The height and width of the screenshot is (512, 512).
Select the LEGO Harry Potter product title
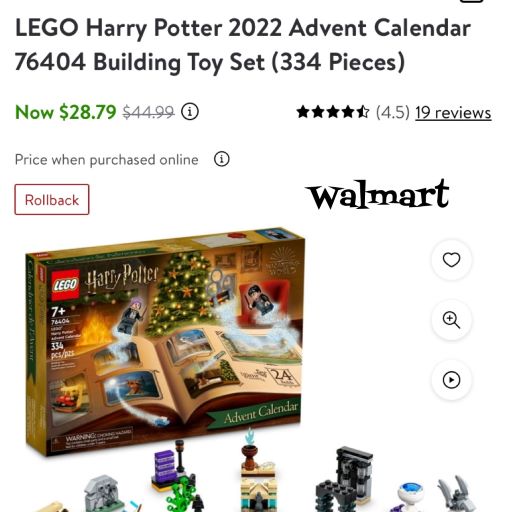(243, 45)
